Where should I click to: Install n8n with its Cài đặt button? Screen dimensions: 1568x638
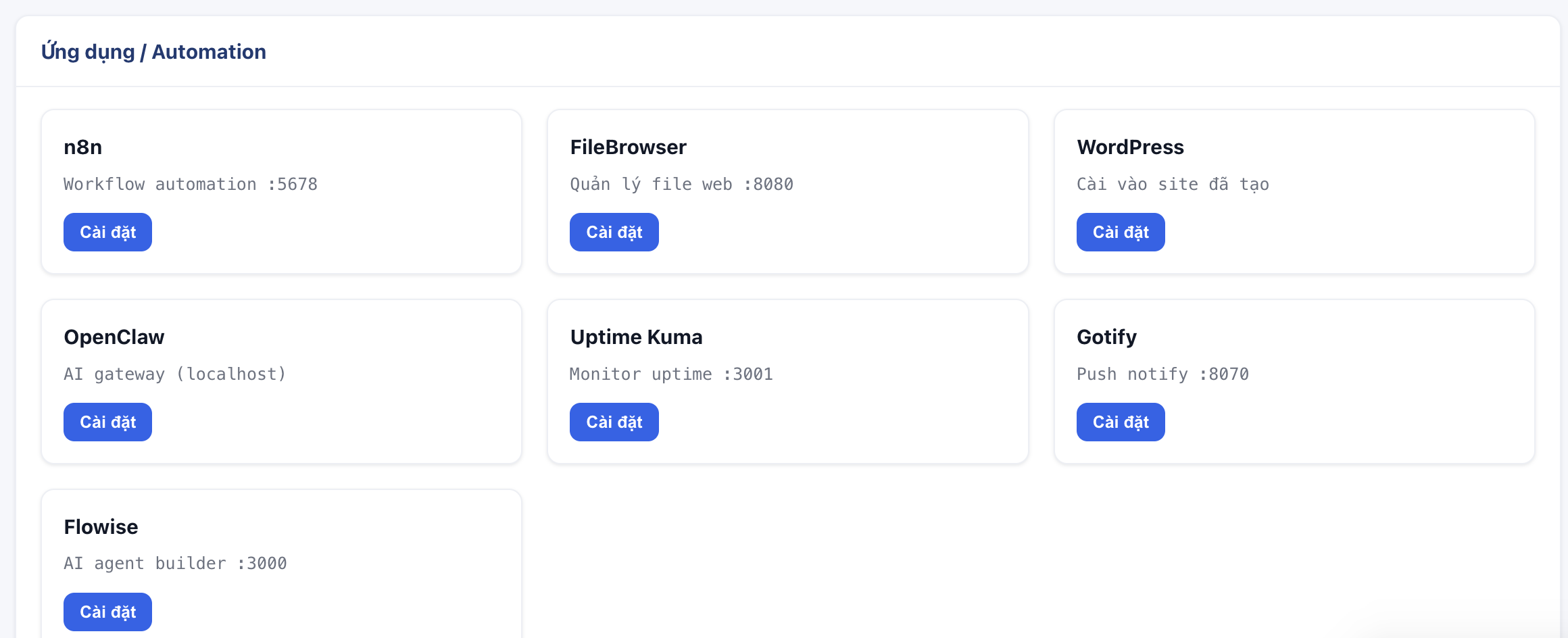[x=107, y=232]
